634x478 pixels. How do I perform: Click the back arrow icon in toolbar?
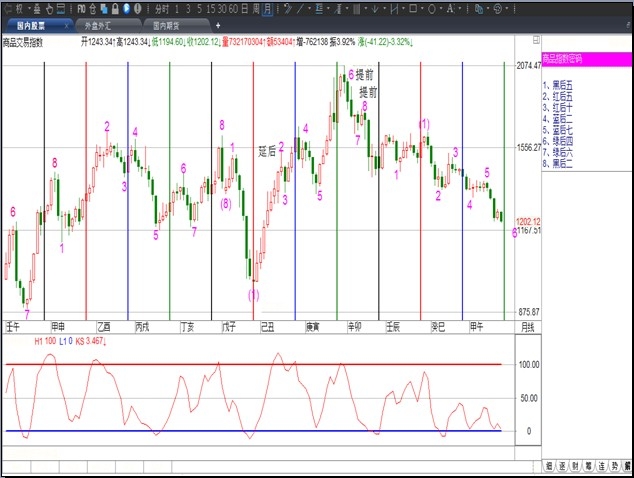tap(8, 8)
